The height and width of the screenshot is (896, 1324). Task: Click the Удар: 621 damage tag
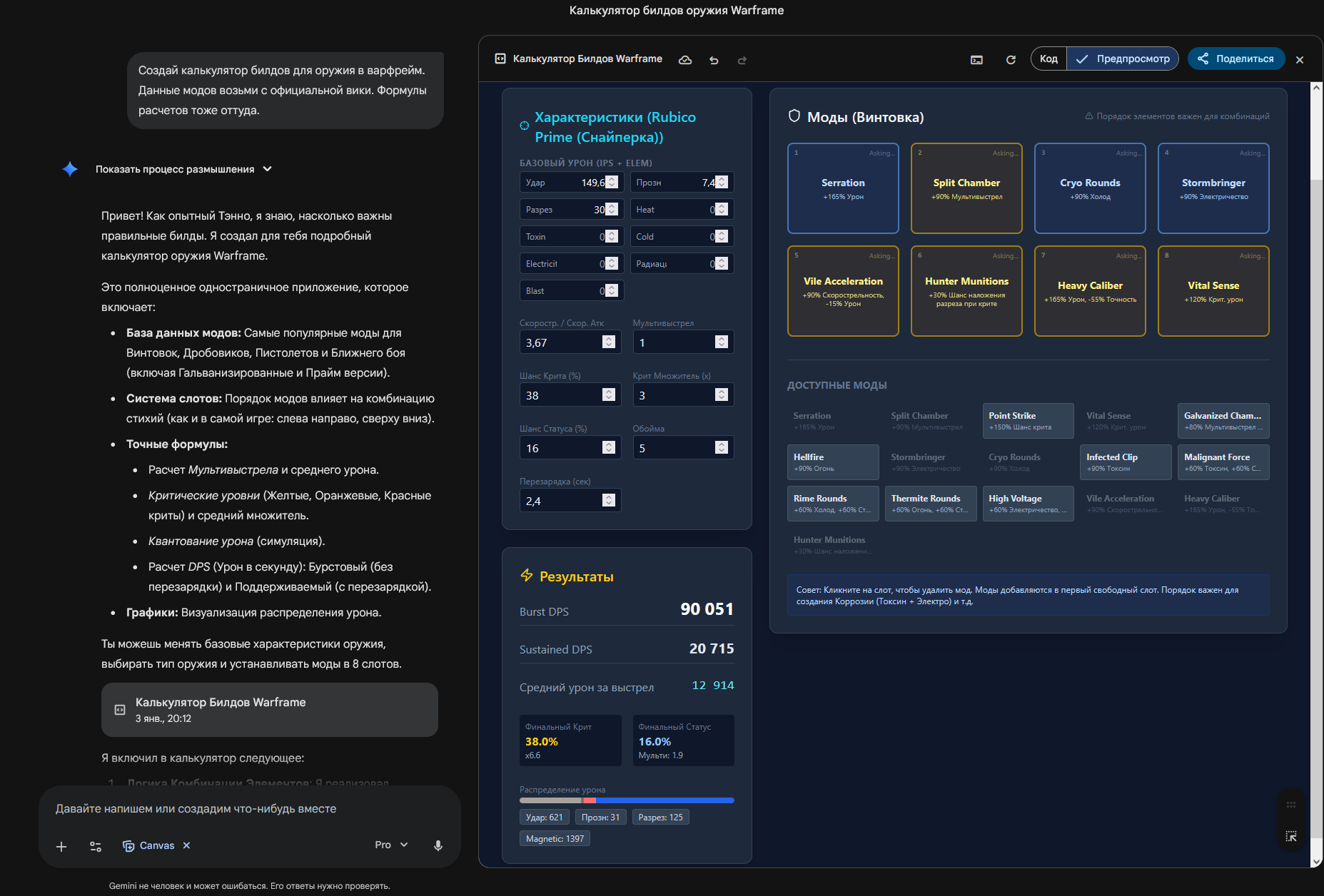pos(545,818)
